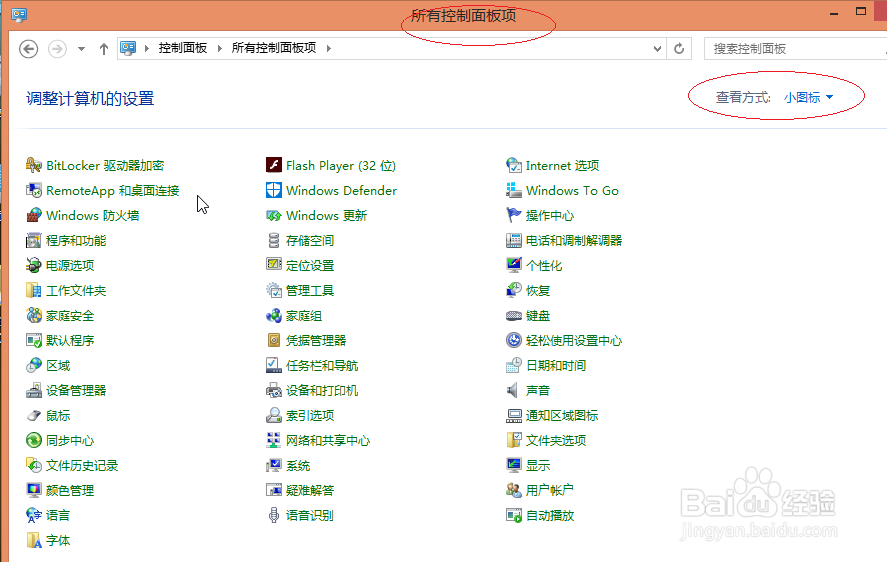887x562 pixels.
Task: Click the Internet 选项 icon
Action: (514, 165)
